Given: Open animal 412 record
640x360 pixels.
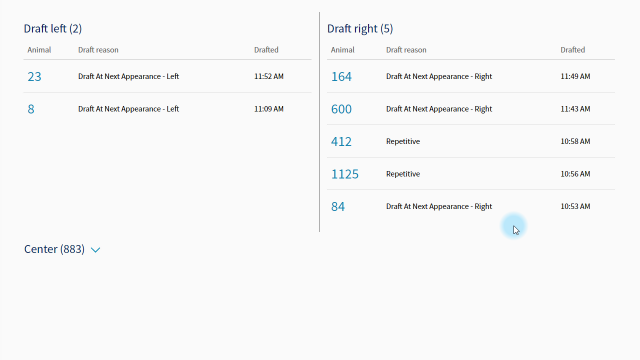Looking at the screenshot, I should click(x=341, y=142).
